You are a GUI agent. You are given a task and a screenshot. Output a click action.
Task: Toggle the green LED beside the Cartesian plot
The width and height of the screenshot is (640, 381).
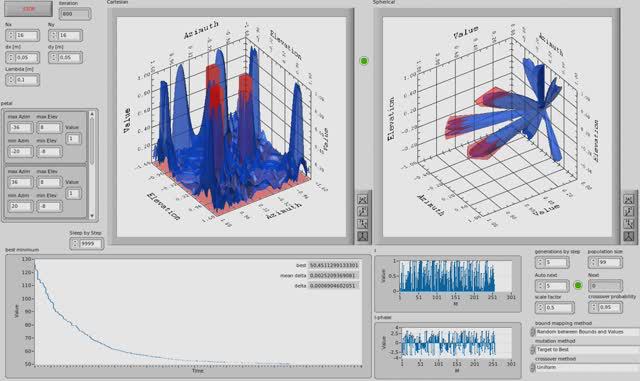click(x=364, y=61)
